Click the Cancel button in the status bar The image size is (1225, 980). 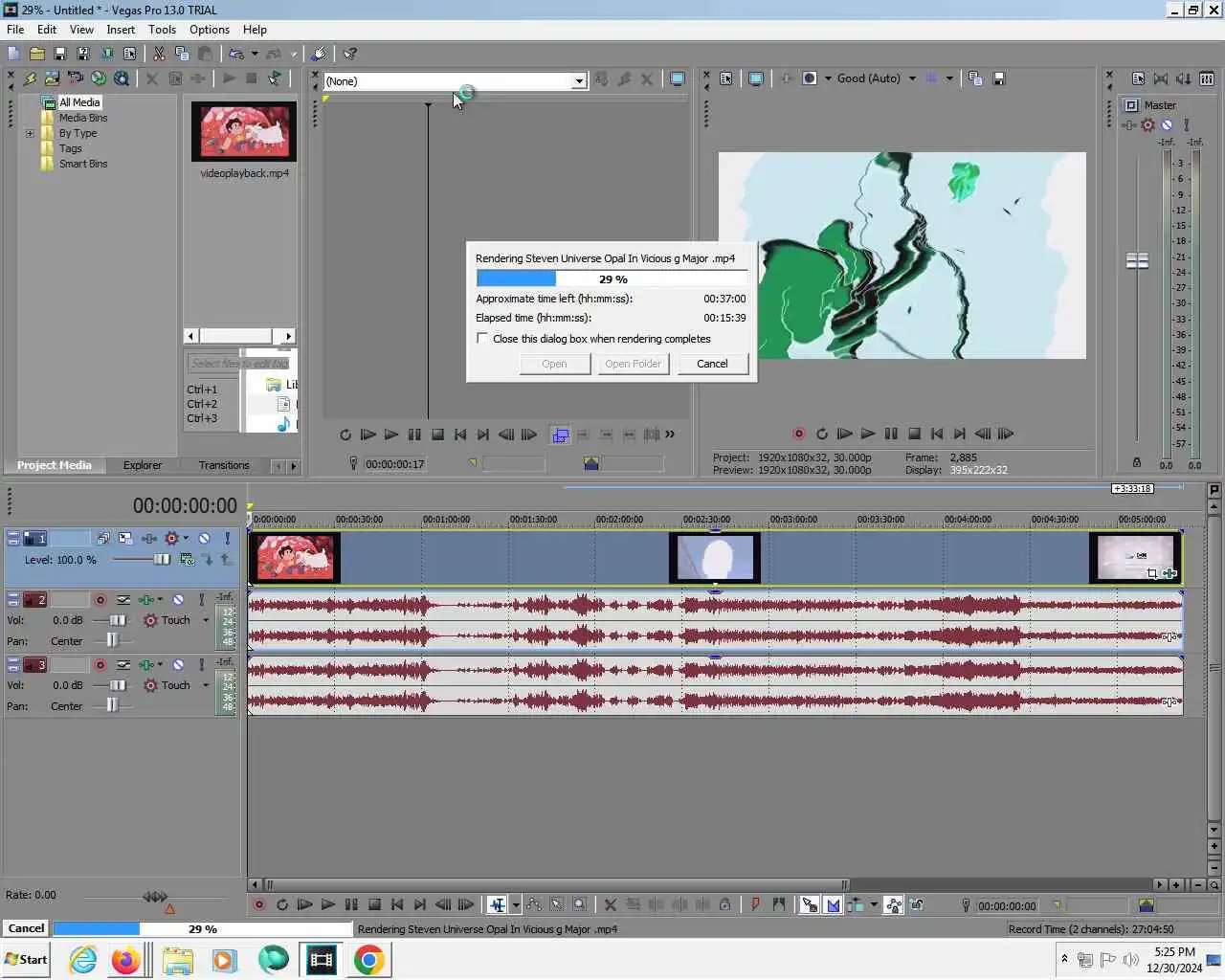27,928
